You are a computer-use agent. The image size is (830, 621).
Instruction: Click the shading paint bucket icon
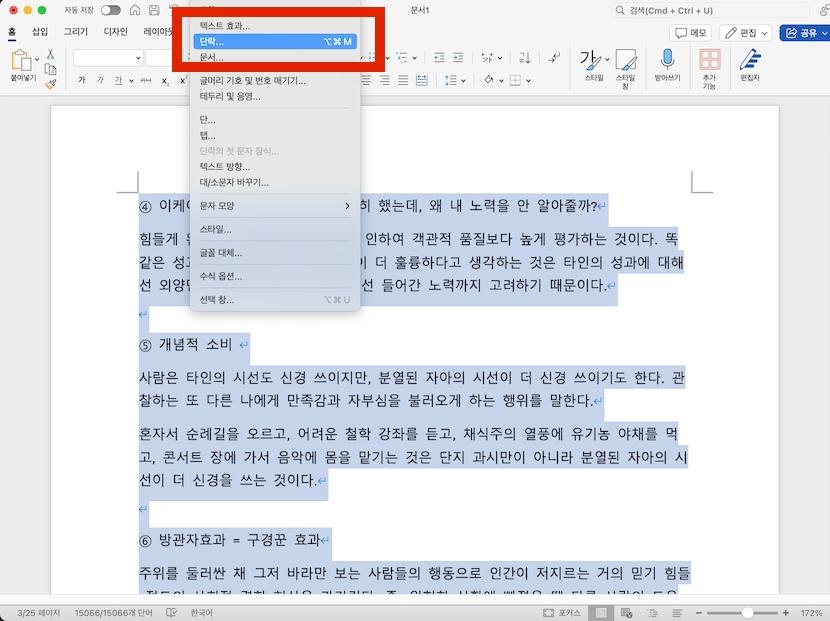[x=489, y=80]
